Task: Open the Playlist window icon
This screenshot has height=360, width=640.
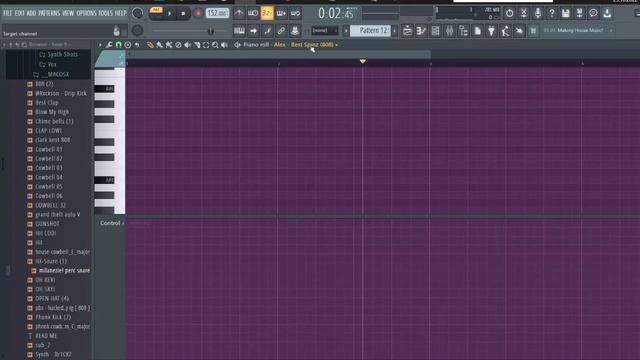Action: pos(407,31)
